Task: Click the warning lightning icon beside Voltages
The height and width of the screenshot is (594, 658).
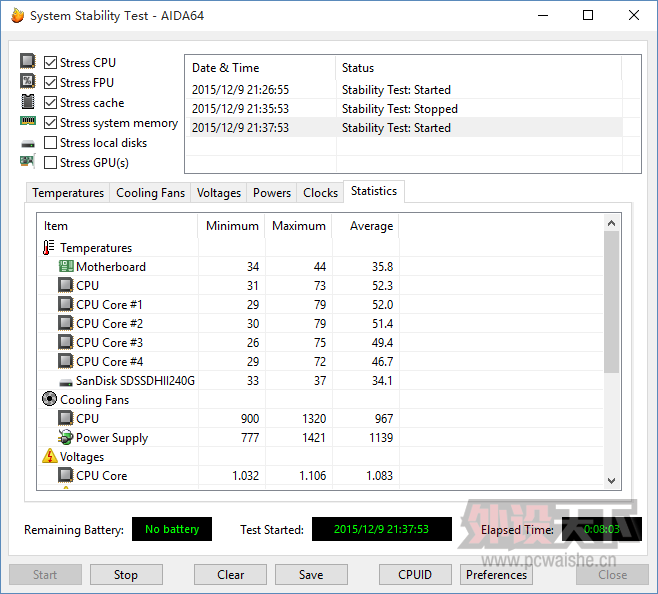Action: 50,456
